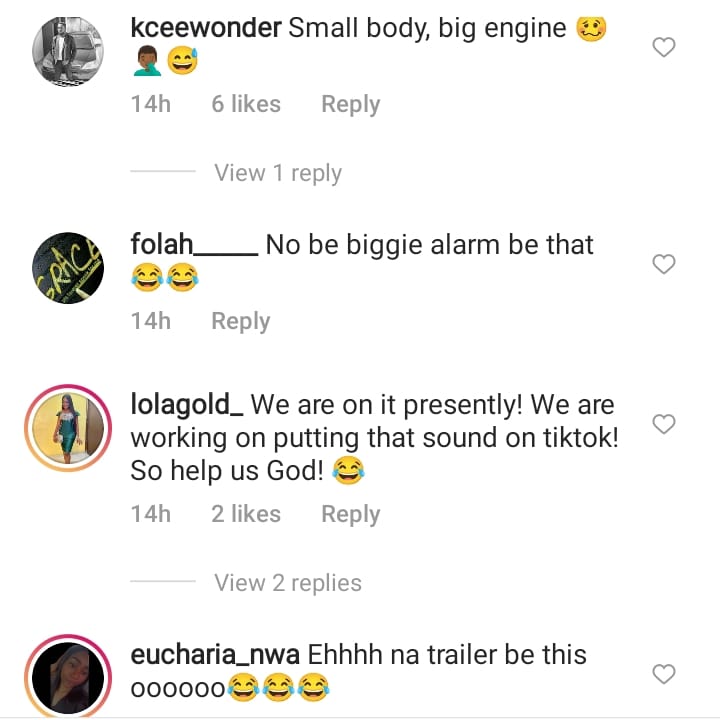
Task: Reply to folah_____'s comment
Action: (x=240, y=321)
